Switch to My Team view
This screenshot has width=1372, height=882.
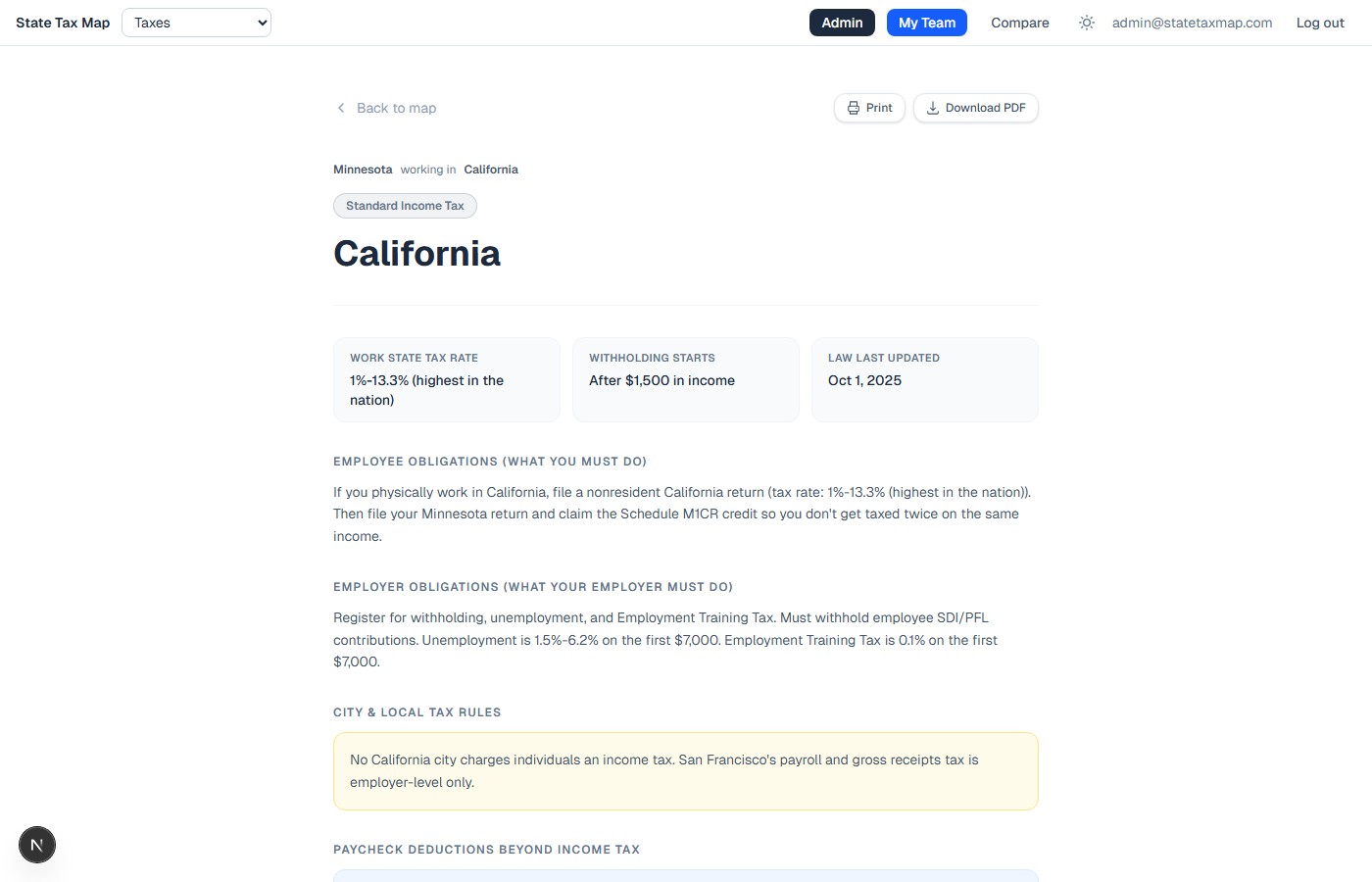click(x=926, y=23)
